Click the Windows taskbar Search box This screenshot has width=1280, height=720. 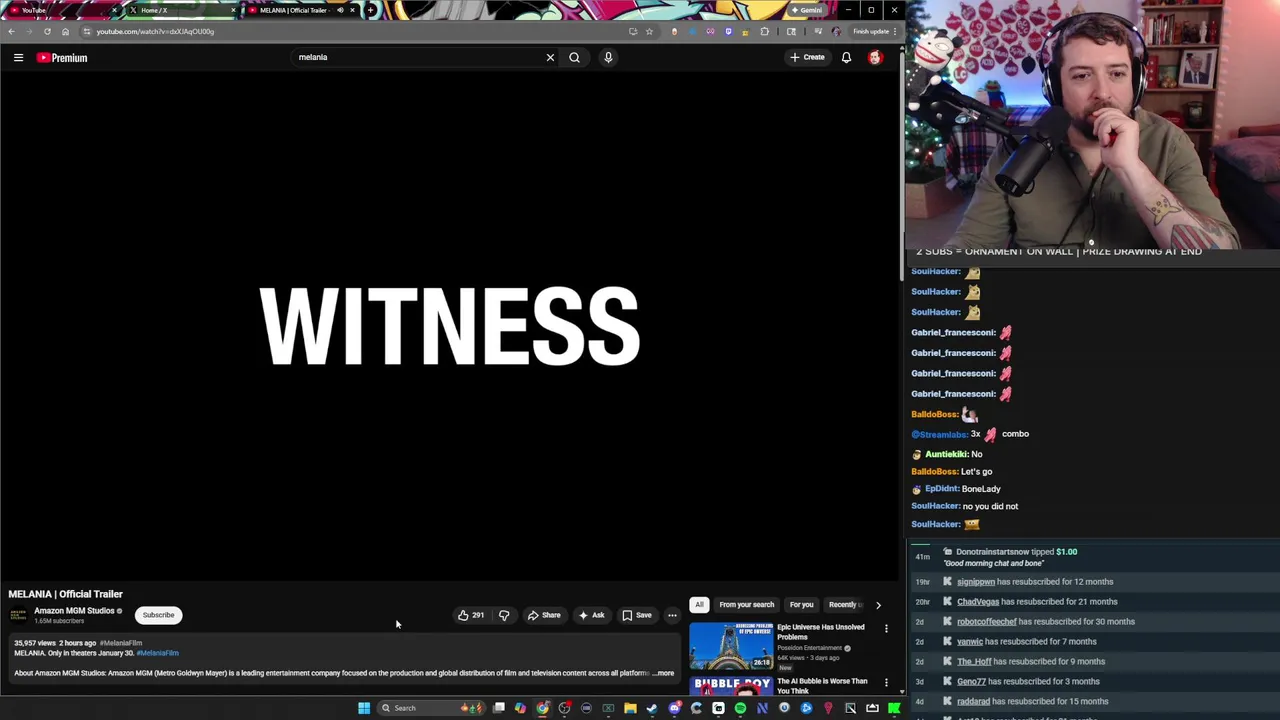pyautogui.click(x=430, y=708)
